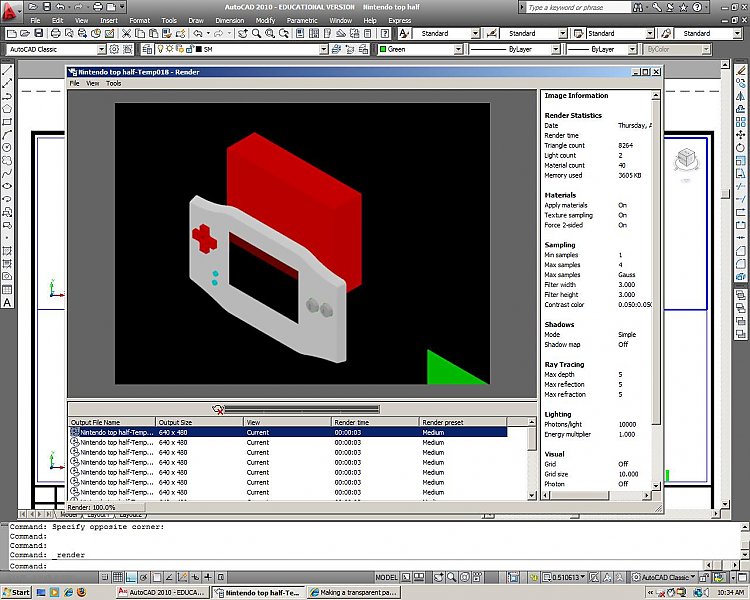Click the Render preset column header
The width and height of the screenshot is (750, 600).
463,422
